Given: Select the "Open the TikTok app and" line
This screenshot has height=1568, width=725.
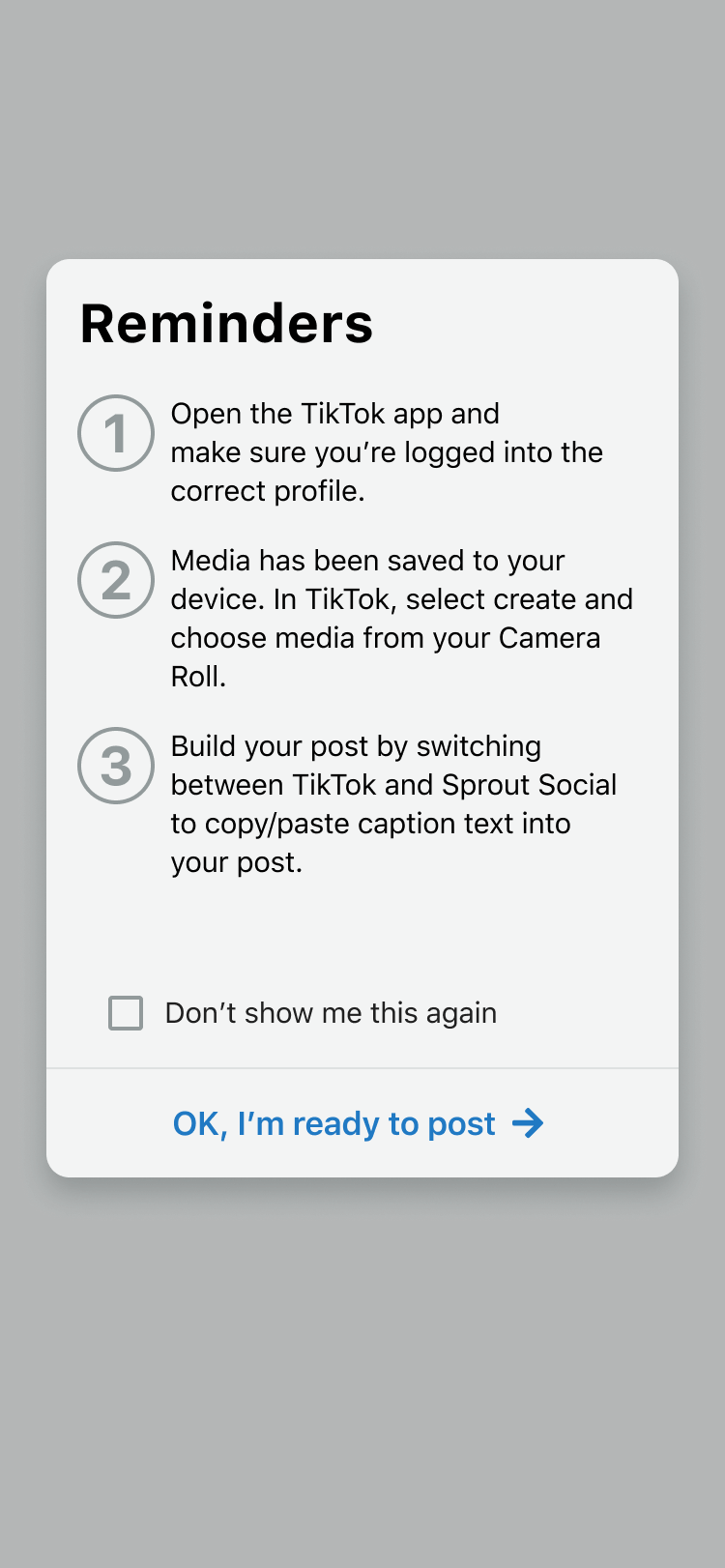Looking at the screenshot, I should point(335,414).
